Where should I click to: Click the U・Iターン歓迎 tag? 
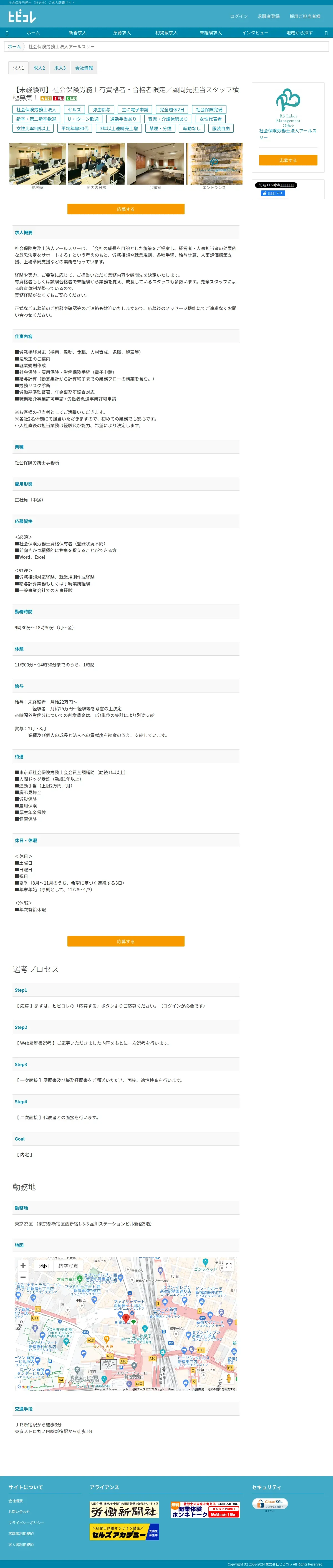coord(83,119)
